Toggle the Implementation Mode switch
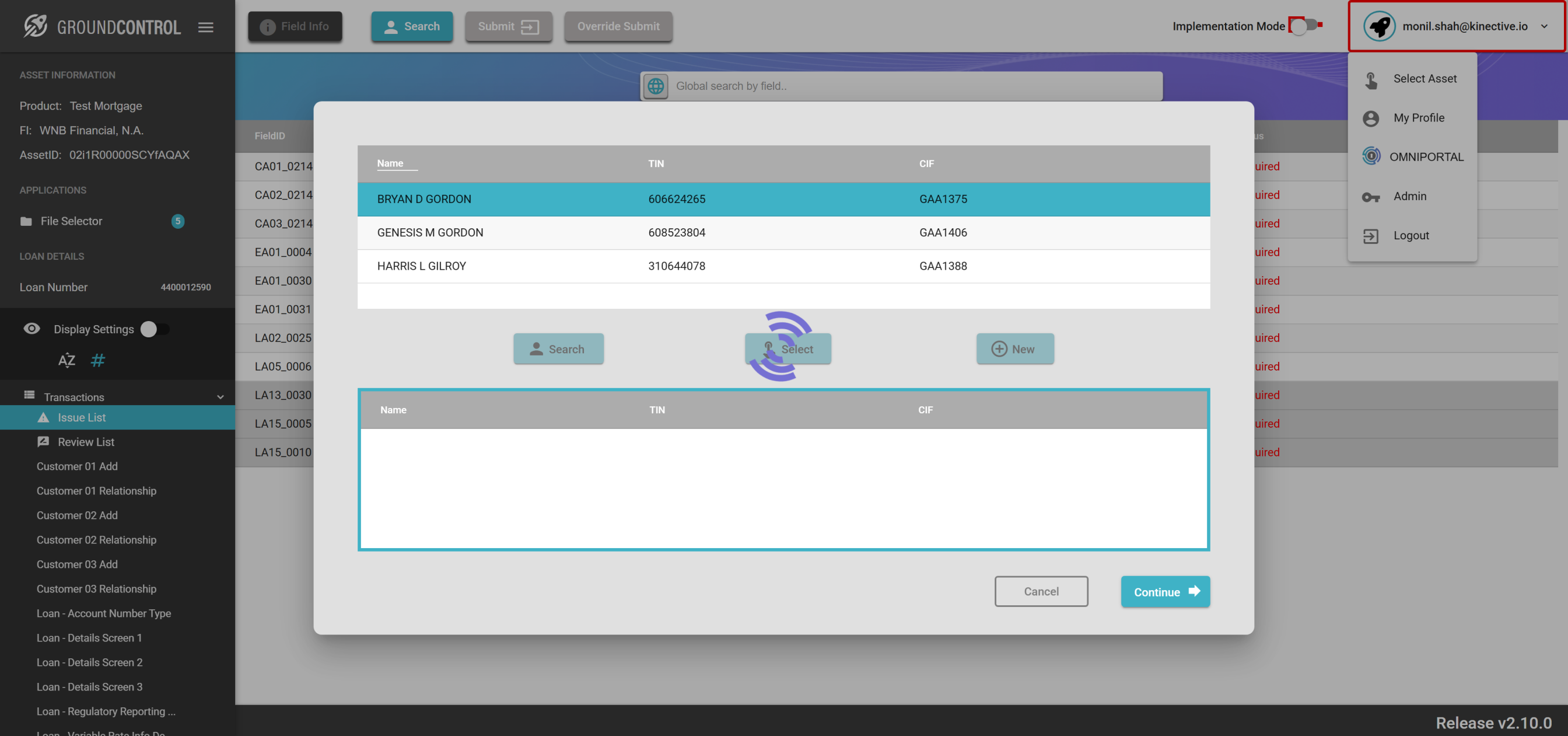 click(x=1305, y=26)
